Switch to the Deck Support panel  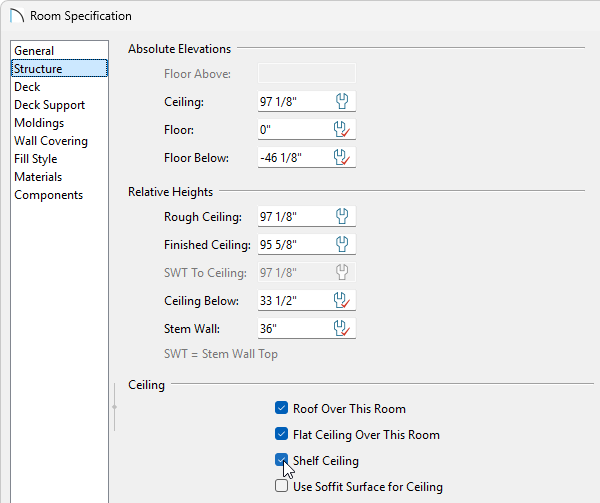(59, 105)
